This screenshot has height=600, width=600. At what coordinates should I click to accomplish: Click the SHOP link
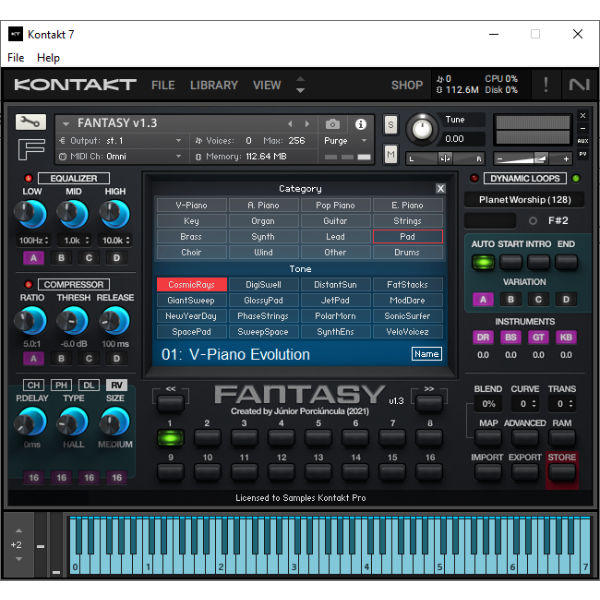pos(407,85)
